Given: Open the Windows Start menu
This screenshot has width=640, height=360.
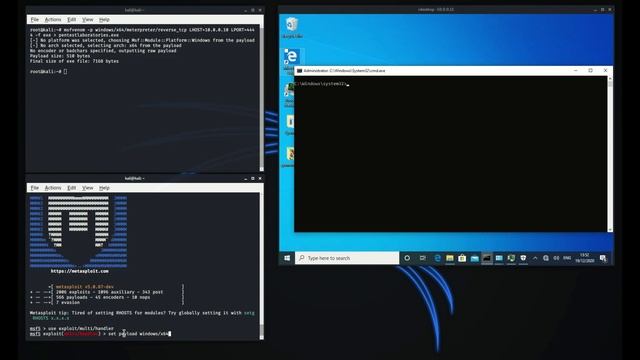Looking at the screenshot, I should [x=287, y=258].
